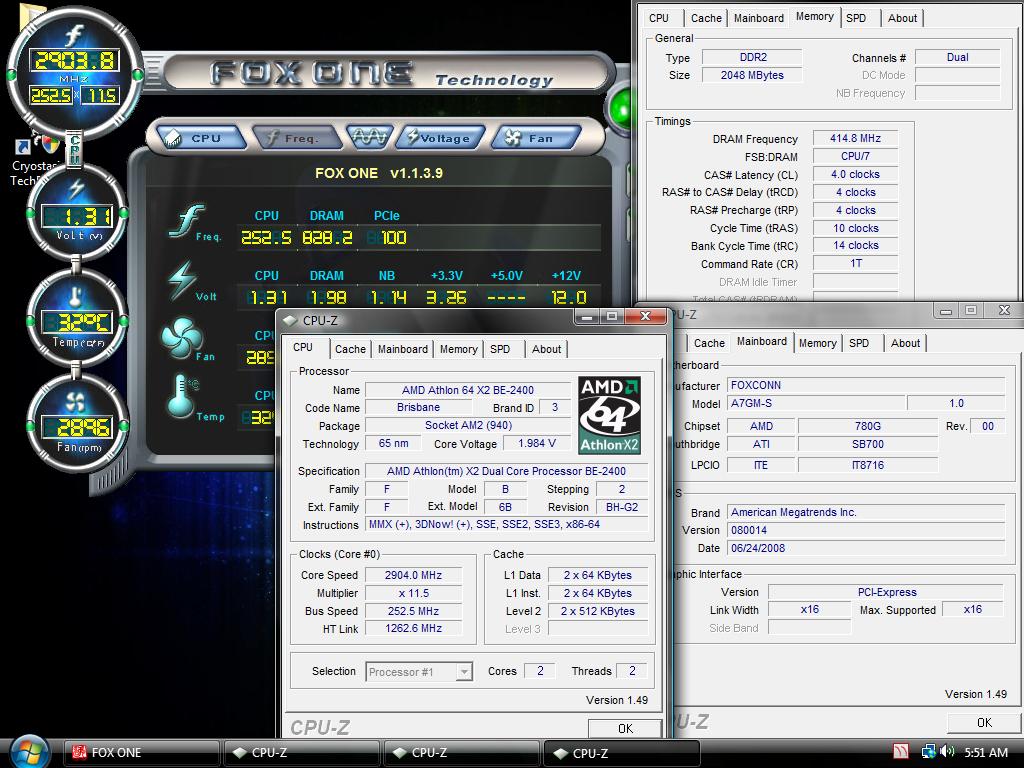Click the PCIe 100 readout in Fox One
Viewport: 1024px width, 768px height.
coord(387,237)
